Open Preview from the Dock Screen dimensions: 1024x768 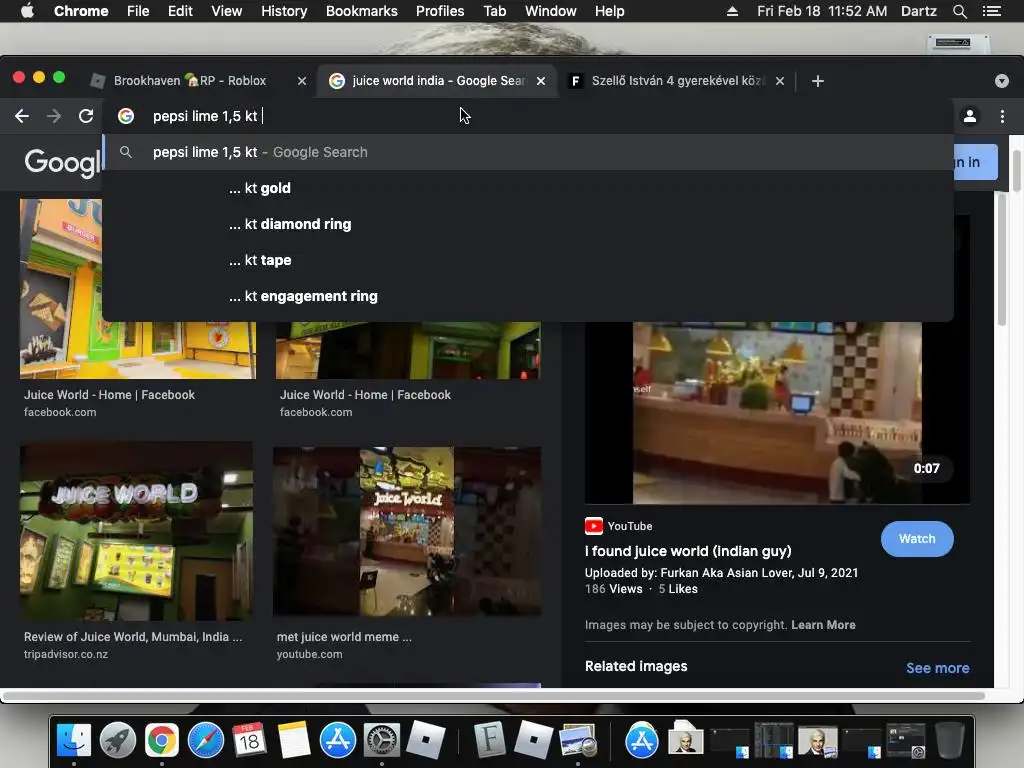coord(577,741)
